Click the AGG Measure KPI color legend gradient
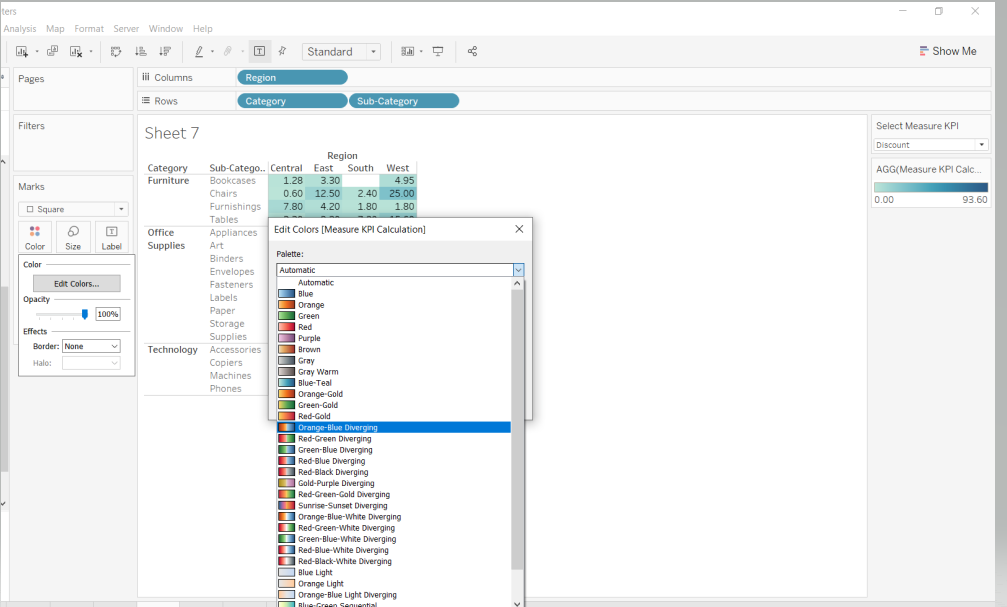 click(931, 188)
